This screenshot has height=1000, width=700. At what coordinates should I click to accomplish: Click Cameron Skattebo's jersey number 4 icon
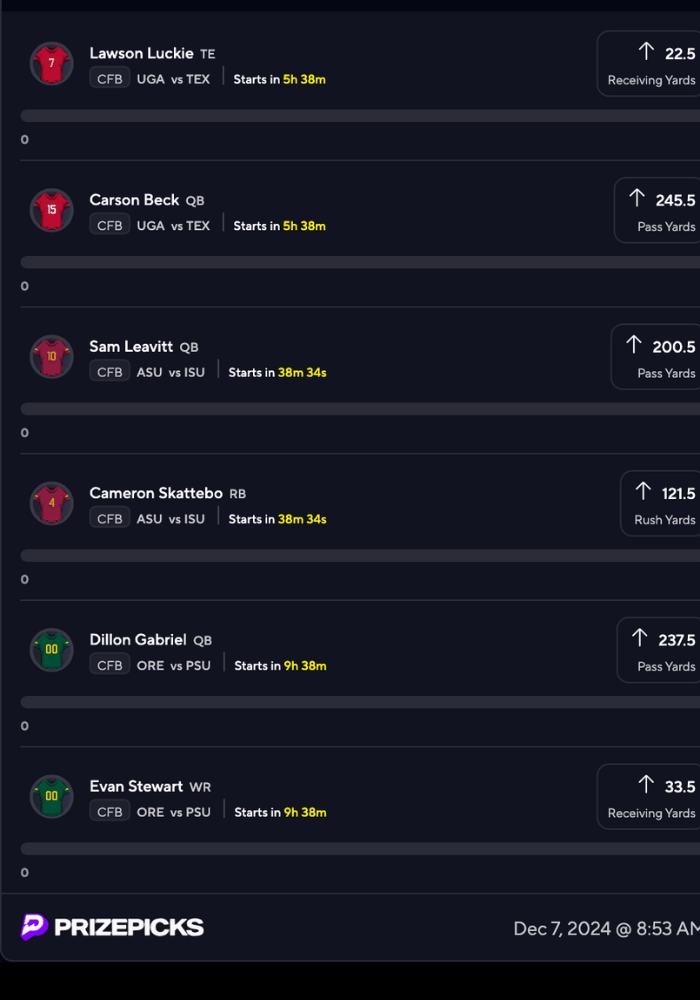pyautogui.click(x=51, y=503)
